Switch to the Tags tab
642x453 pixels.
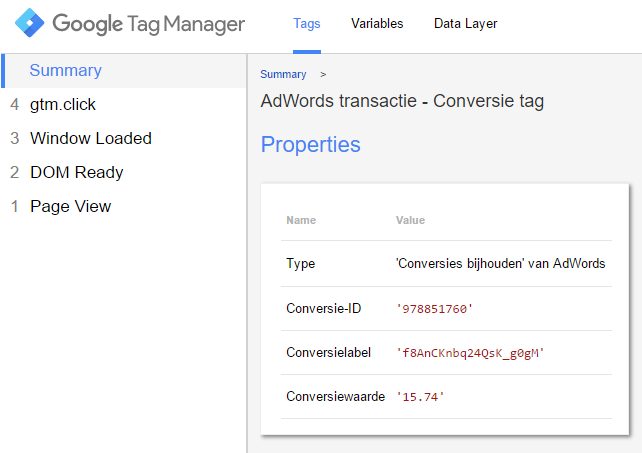[306, 24]
